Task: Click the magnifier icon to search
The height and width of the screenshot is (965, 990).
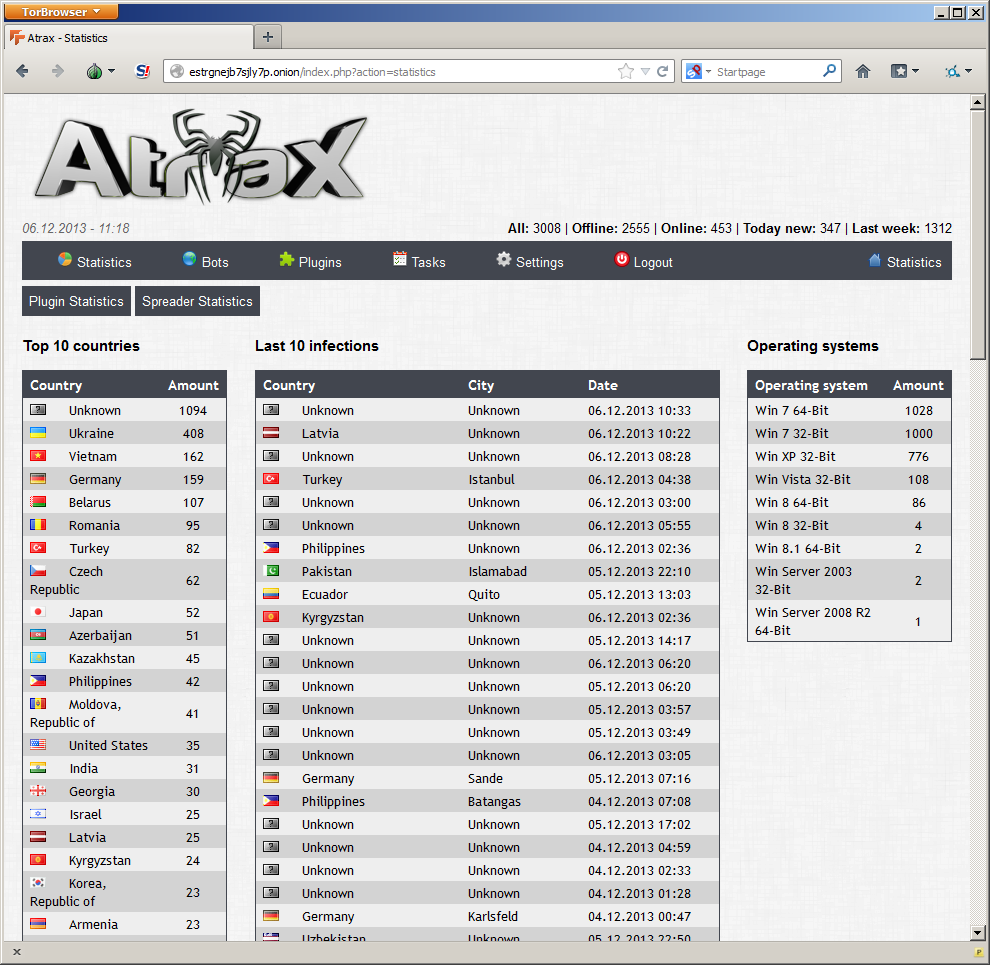Action: click(x=829, y=71)
